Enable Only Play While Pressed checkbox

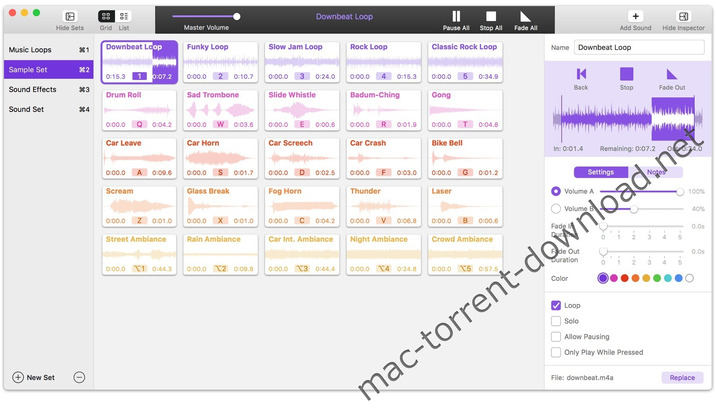[556, 352]
